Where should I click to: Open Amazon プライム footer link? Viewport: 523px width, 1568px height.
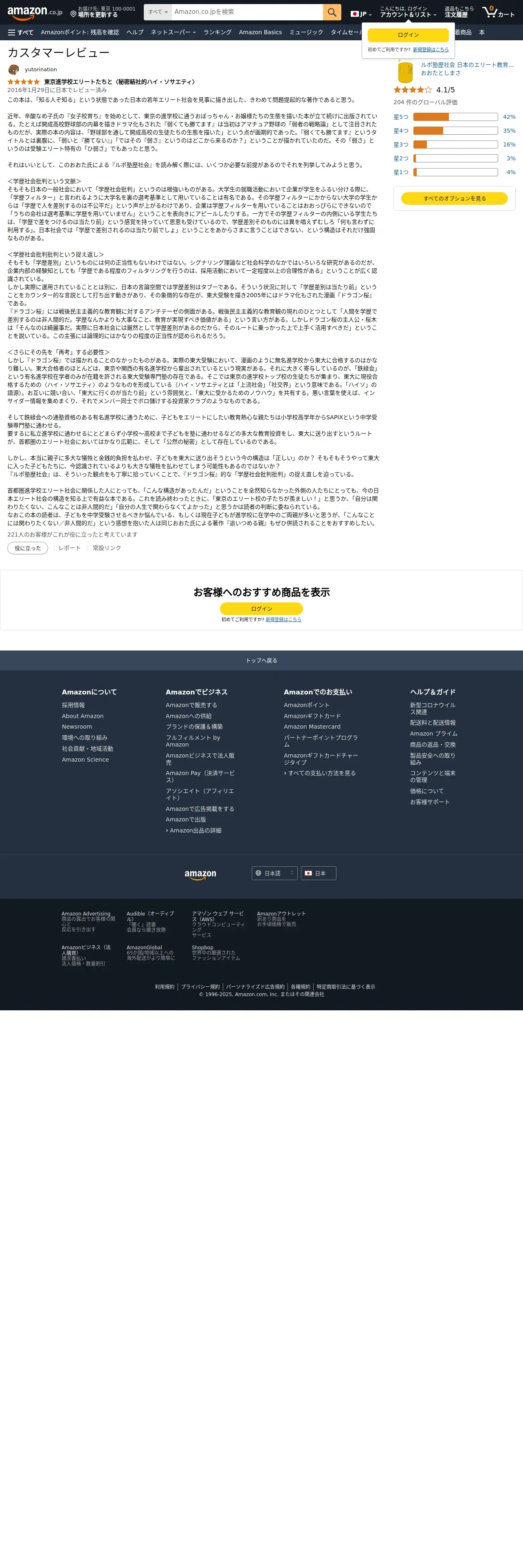click(x=433, y=734)
